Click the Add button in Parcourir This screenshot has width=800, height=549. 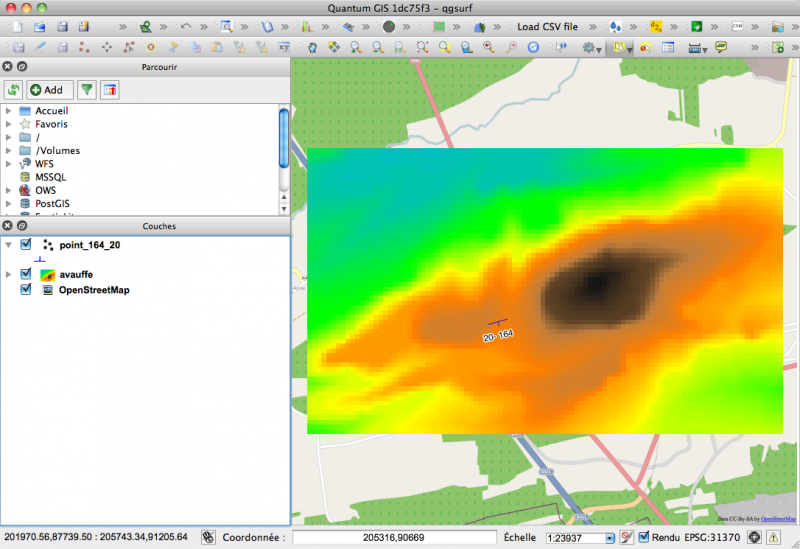click(46, 90)
